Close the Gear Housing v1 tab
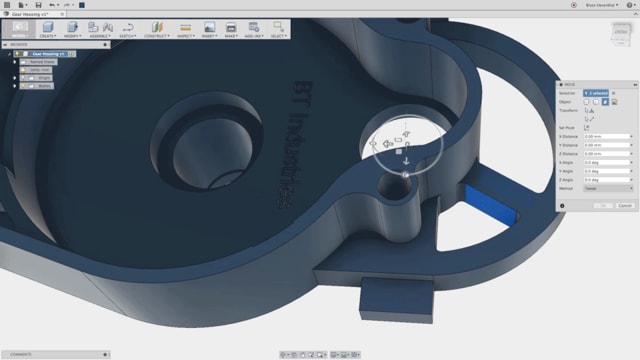 click(x=62, y=14)
